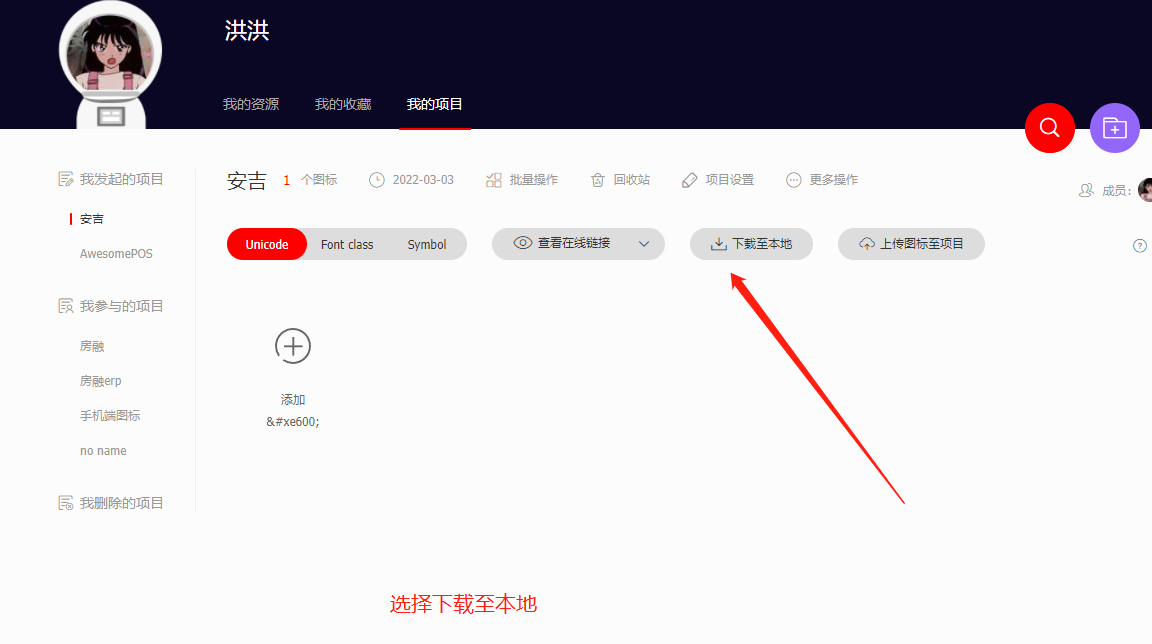Click the eye icon in 查看在线链接
This screenshot has width=1152, height=644.
pos(522,243)
